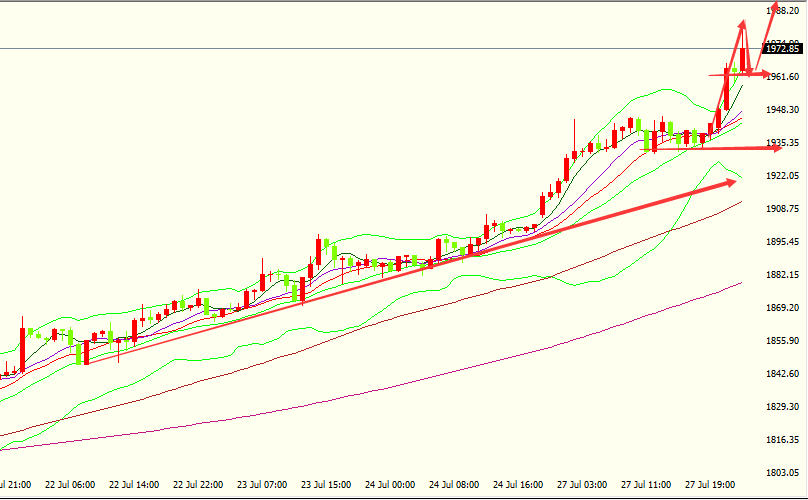Select the 1961.60 price axis label
Screen dimensions: 808x500
coord(782,76)
